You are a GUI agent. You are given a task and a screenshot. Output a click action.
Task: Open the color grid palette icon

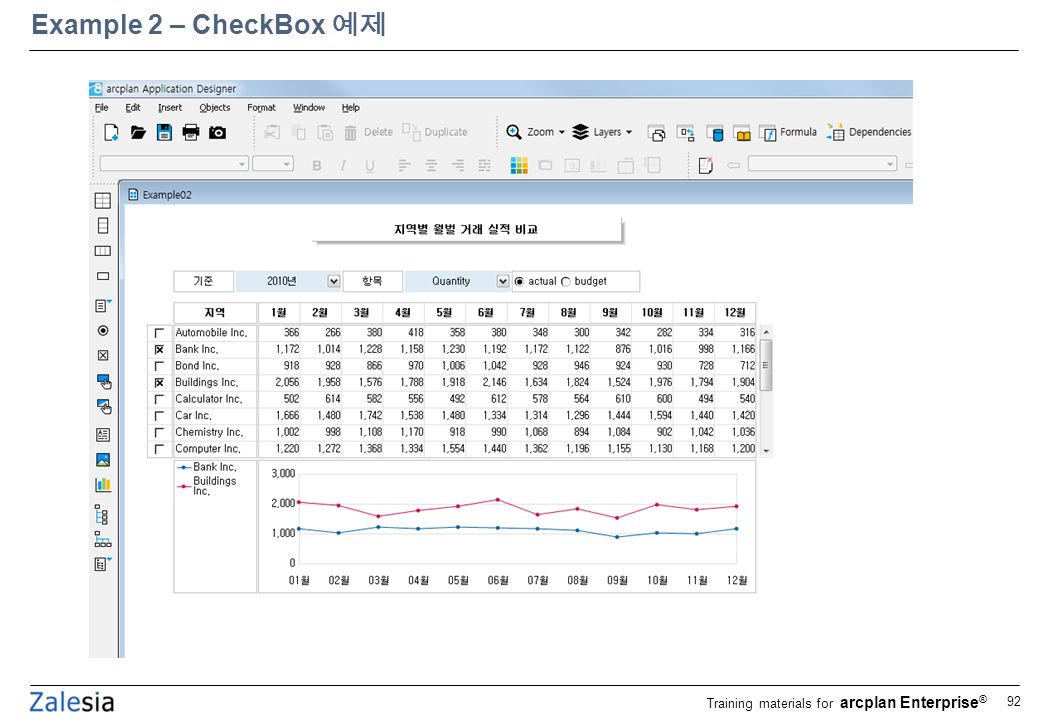(x=519, y=165)
